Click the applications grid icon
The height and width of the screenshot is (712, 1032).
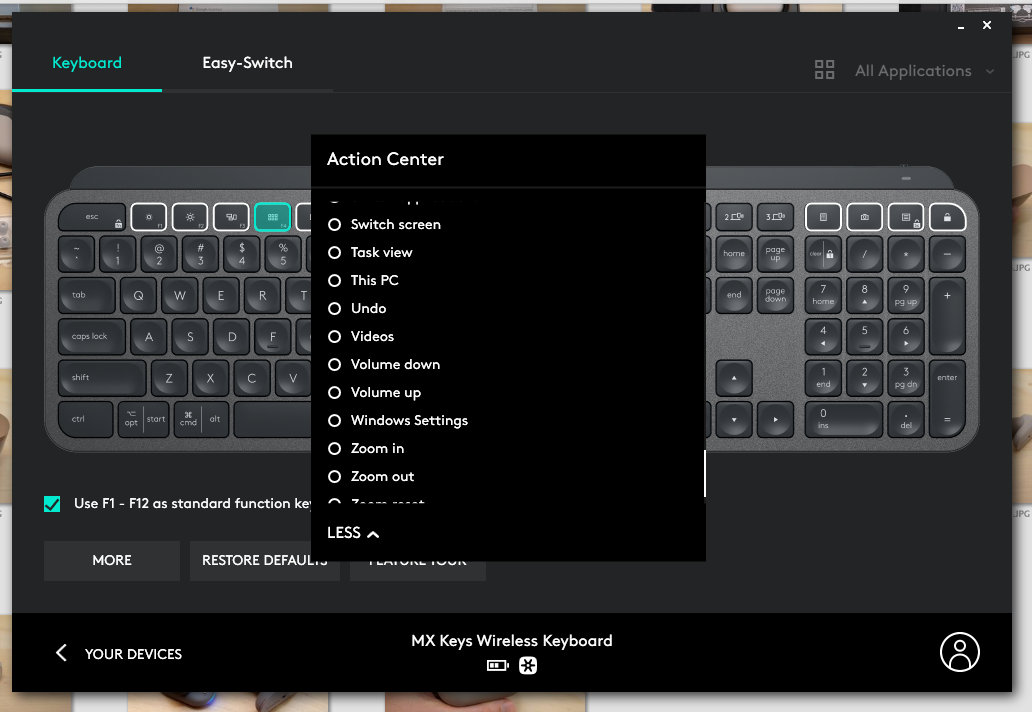(x=824, y=70)
